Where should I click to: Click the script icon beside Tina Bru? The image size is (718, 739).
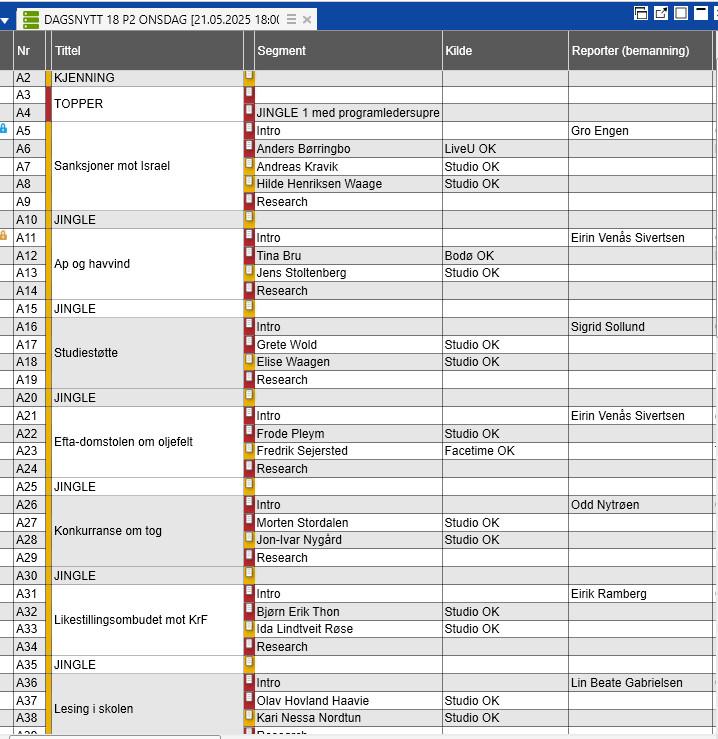[249, 254]
